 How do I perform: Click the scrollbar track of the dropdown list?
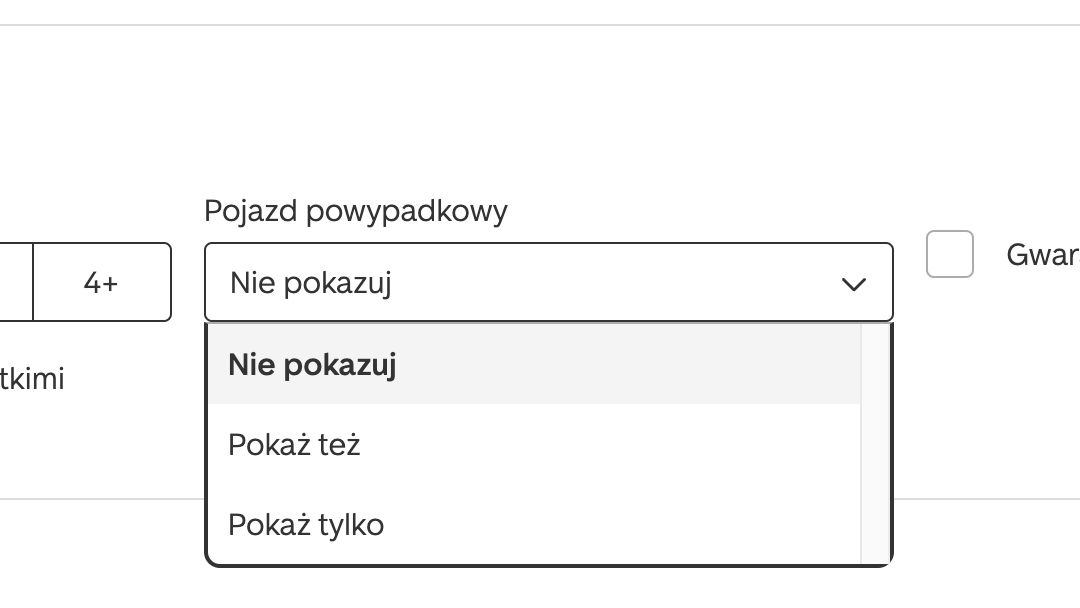[x=875, y=444]
